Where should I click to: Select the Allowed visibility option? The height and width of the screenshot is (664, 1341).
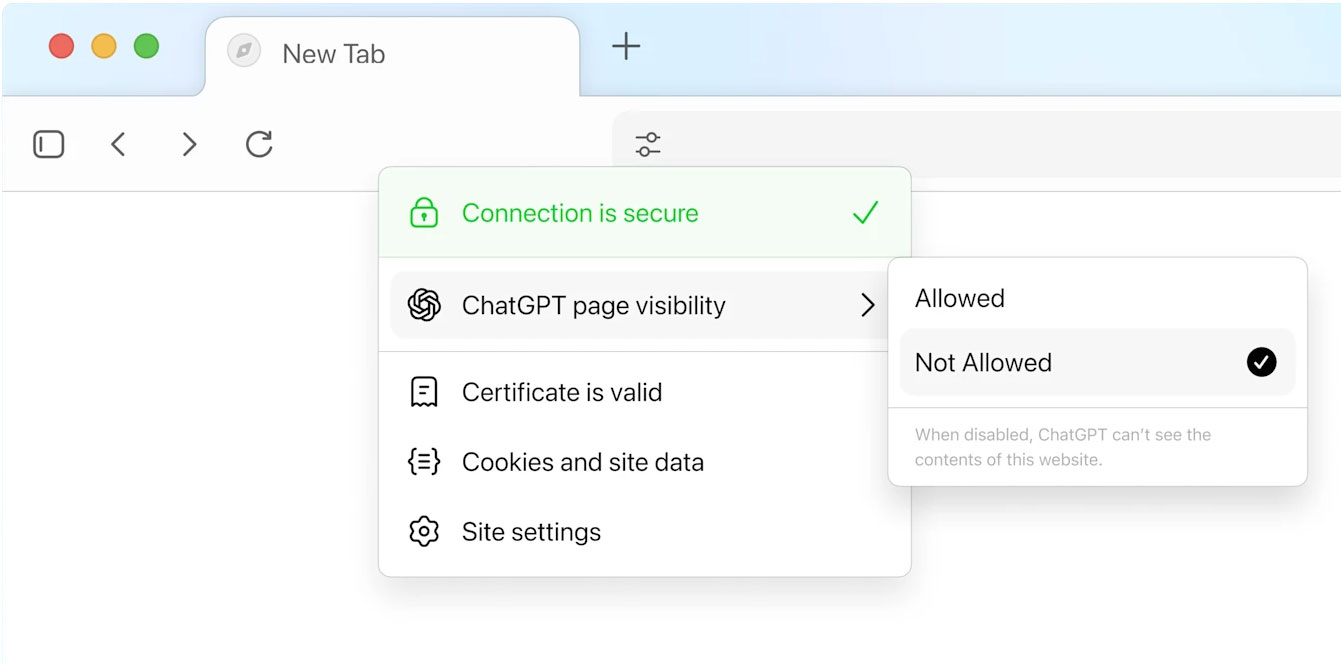coord(960,298)
